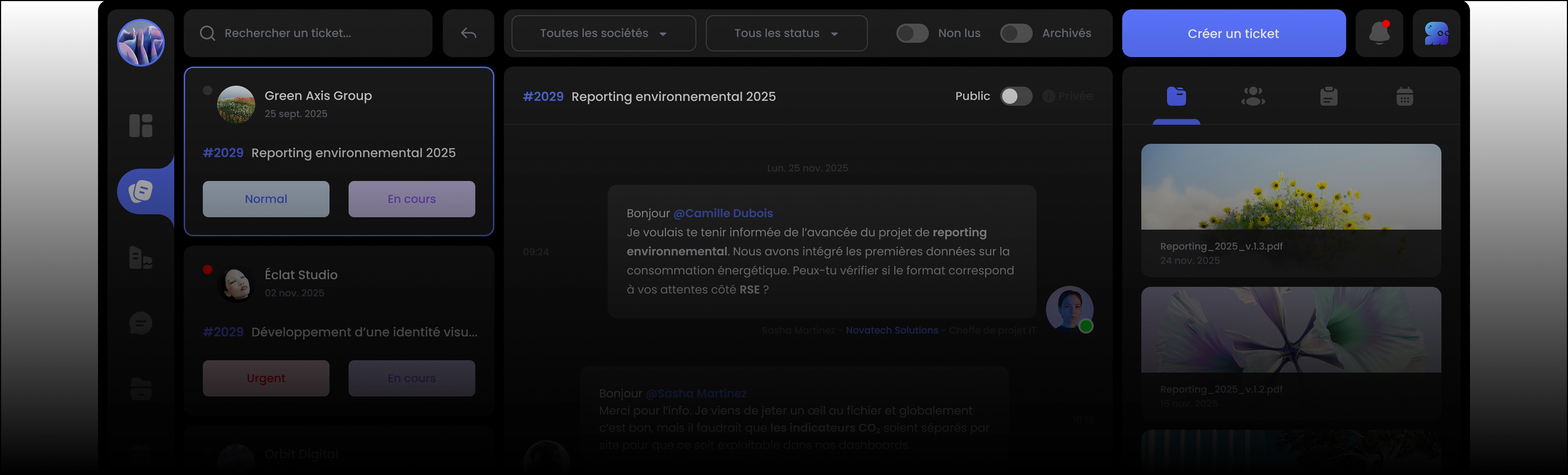Open the blue user profile avatar
Viewport: 1568px width, 475px height.
click(1436, 34)
